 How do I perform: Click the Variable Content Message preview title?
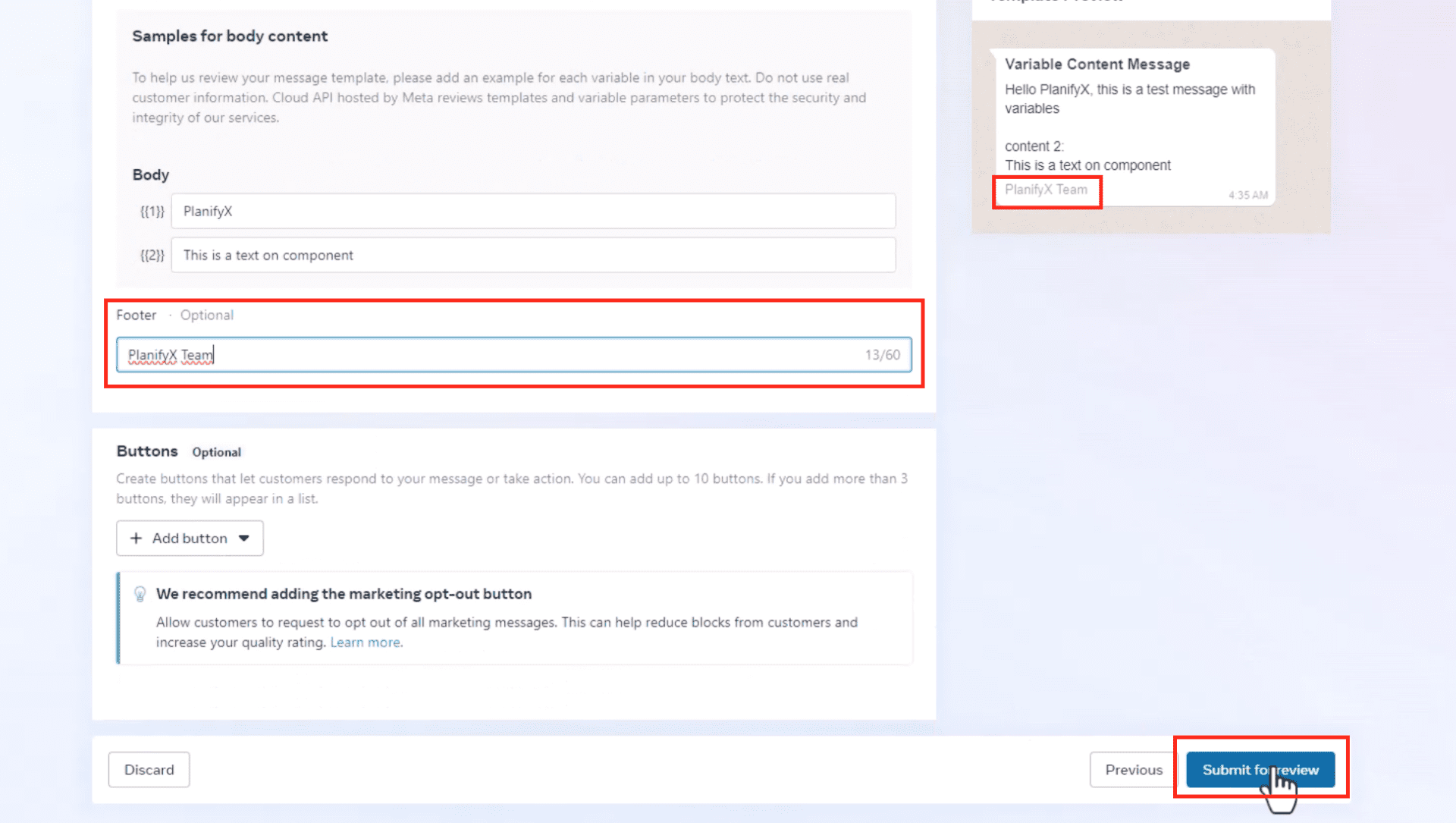click(1097, 64)
